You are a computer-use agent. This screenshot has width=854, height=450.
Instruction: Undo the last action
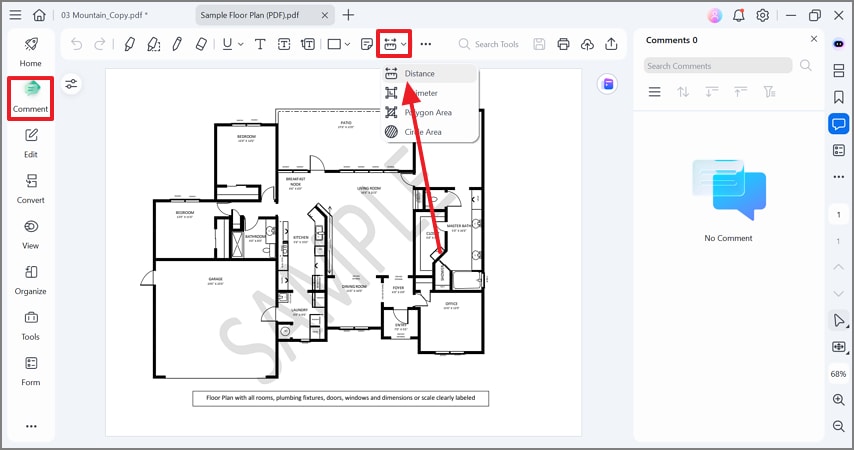point(77,44)
